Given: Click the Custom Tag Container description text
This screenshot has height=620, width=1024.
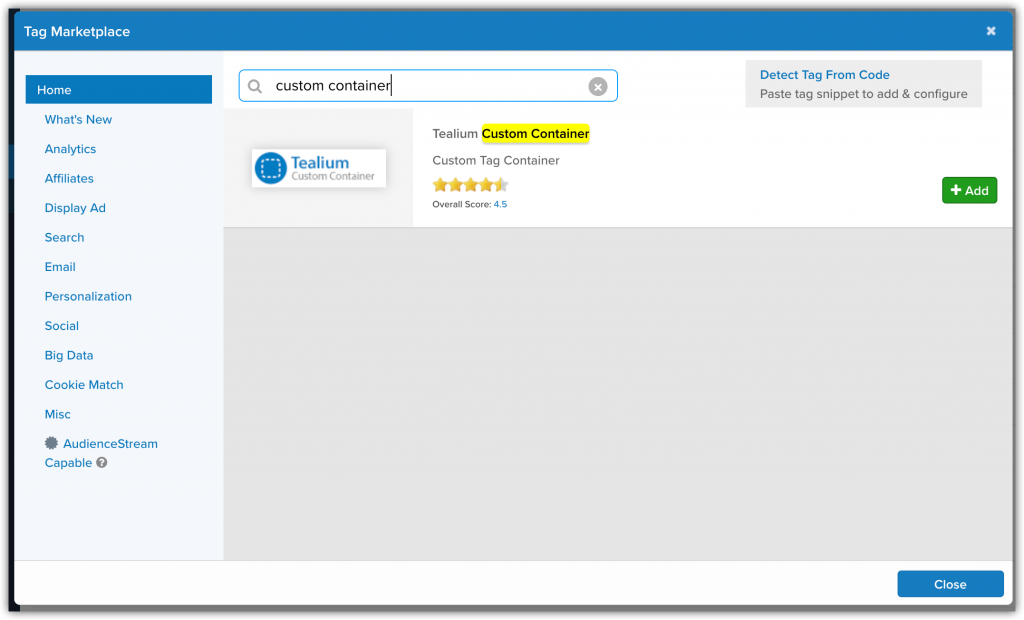Looking at the screenshot, I should (496, 160).
